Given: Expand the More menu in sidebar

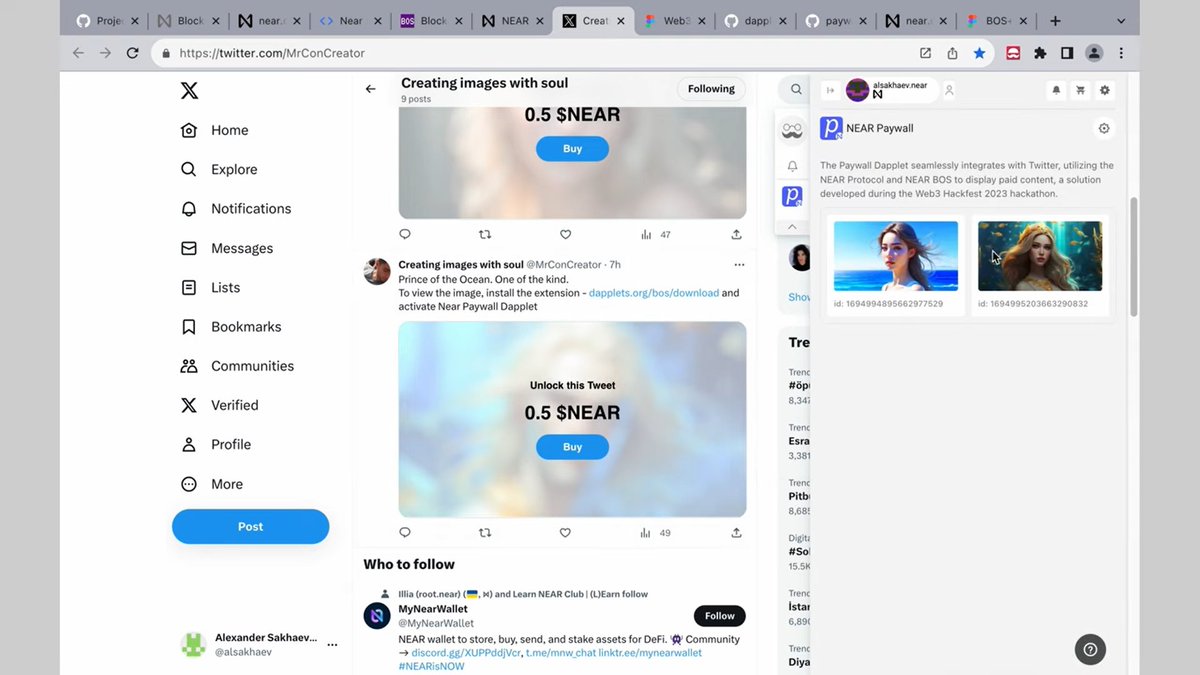Looking at the screenshot, I should pyautogui.click(x=211, y=484).
